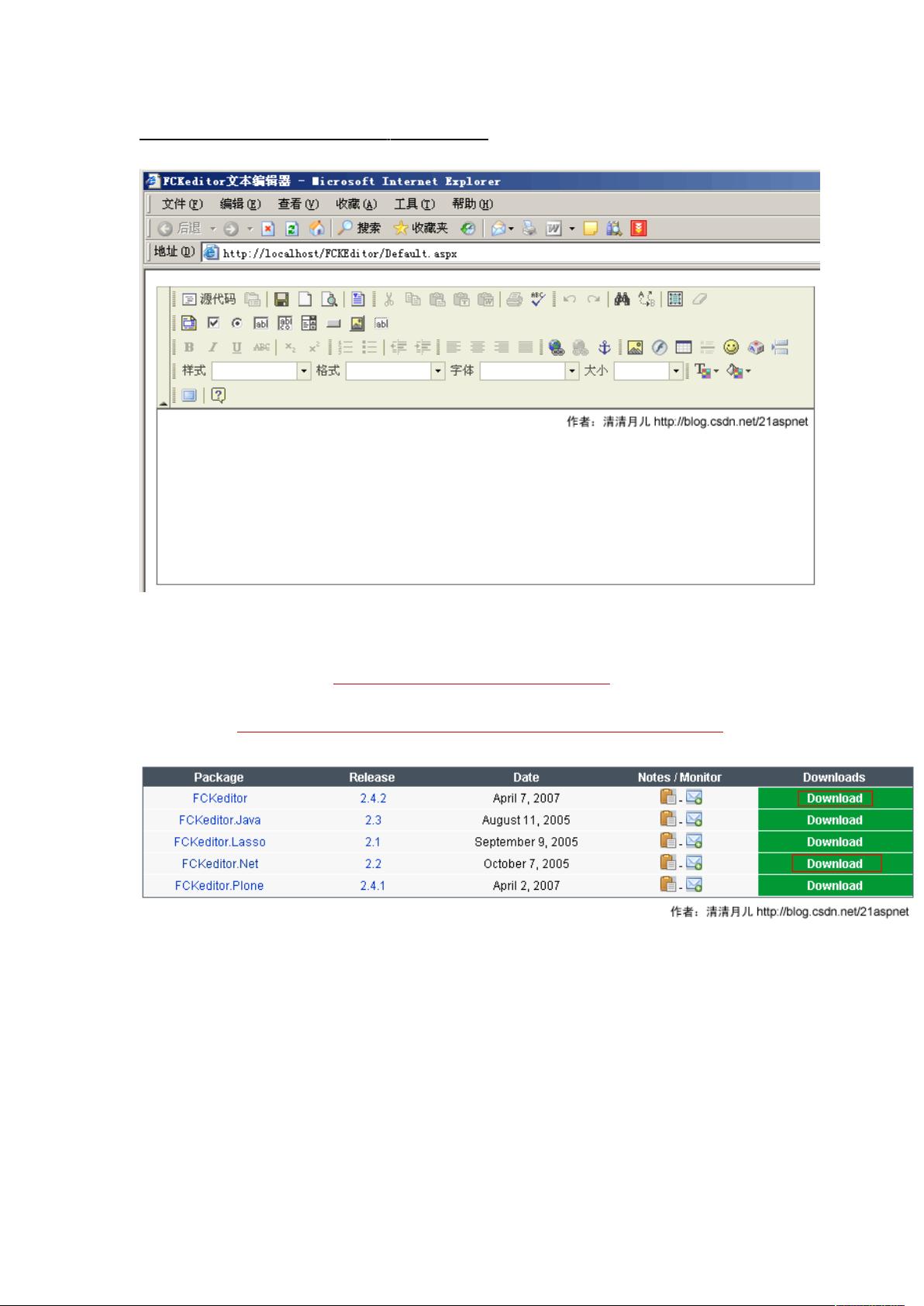
Task: Insert a form button element
Action: point(333,323)
